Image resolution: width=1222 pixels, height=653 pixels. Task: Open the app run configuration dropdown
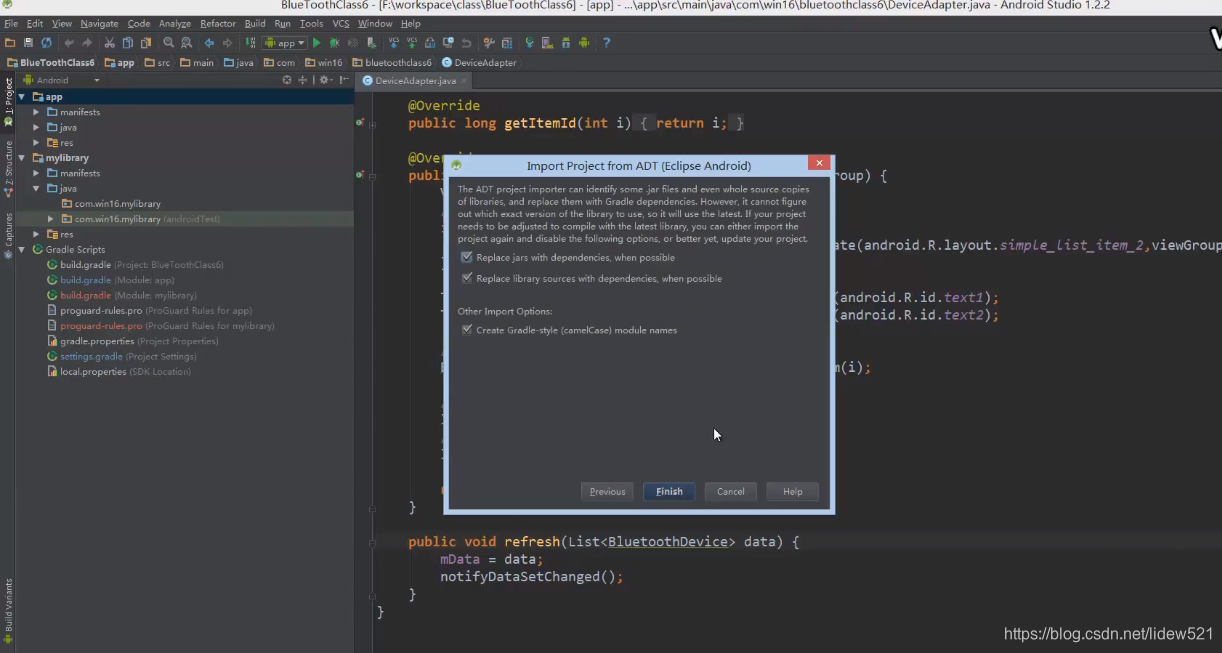click(285, 43)
